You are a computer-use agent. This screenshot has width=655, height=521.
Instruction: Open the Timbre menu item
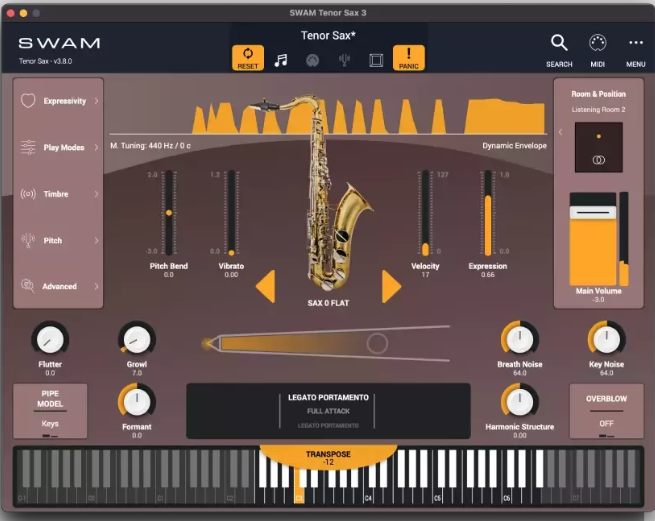tap(58, 194)
